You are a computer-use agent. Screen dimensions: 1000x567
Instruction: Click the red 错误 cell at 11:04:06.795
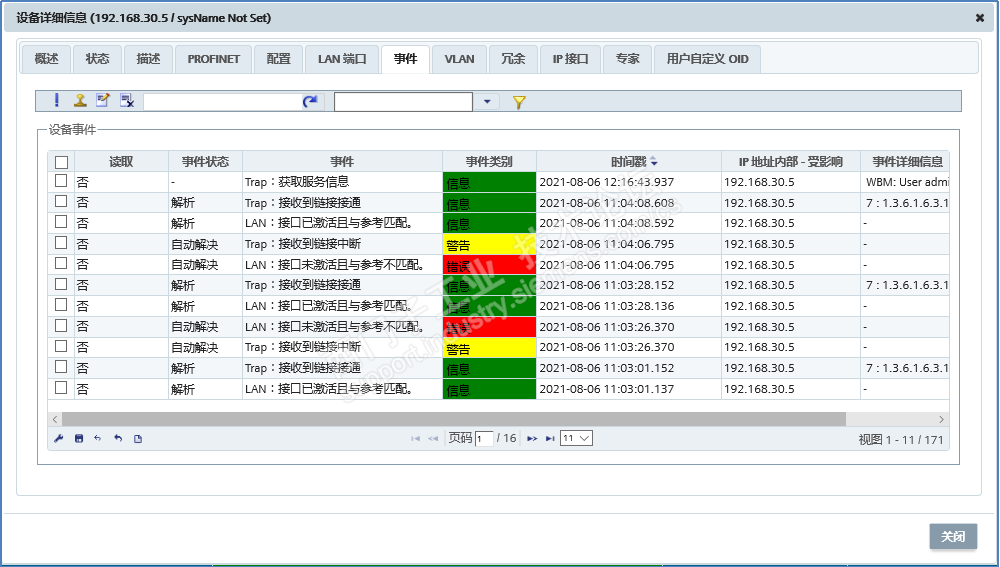pos(489,265)
